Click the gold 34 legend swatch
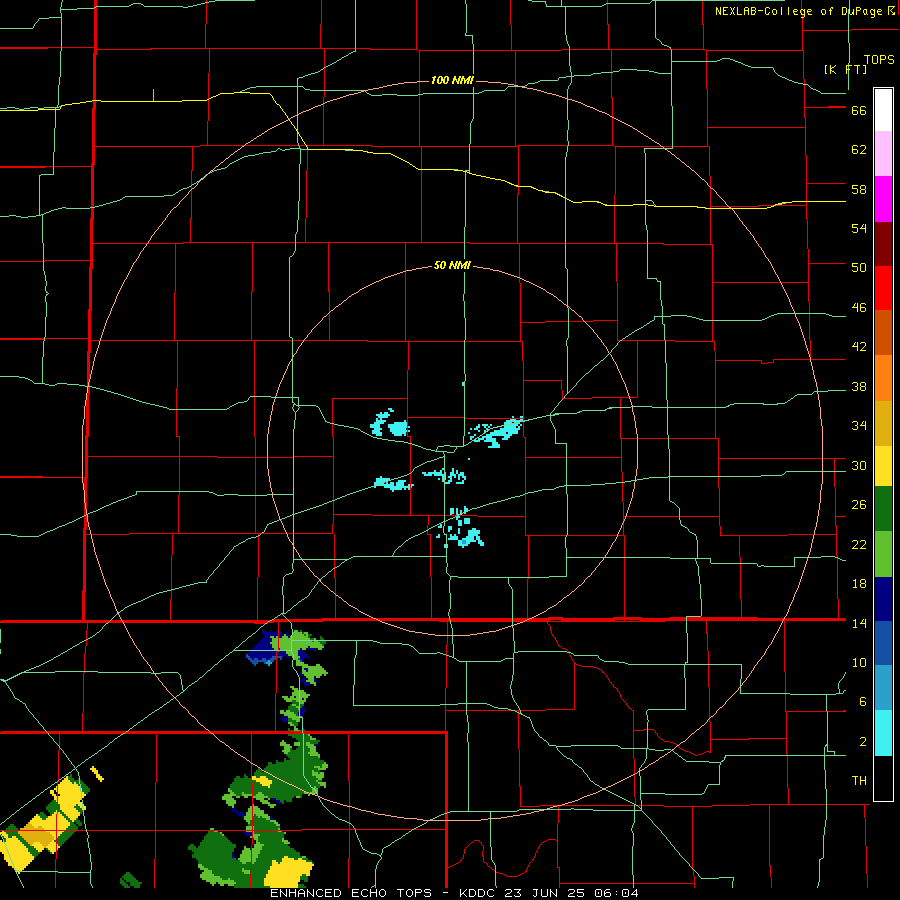 pos(883,423)
